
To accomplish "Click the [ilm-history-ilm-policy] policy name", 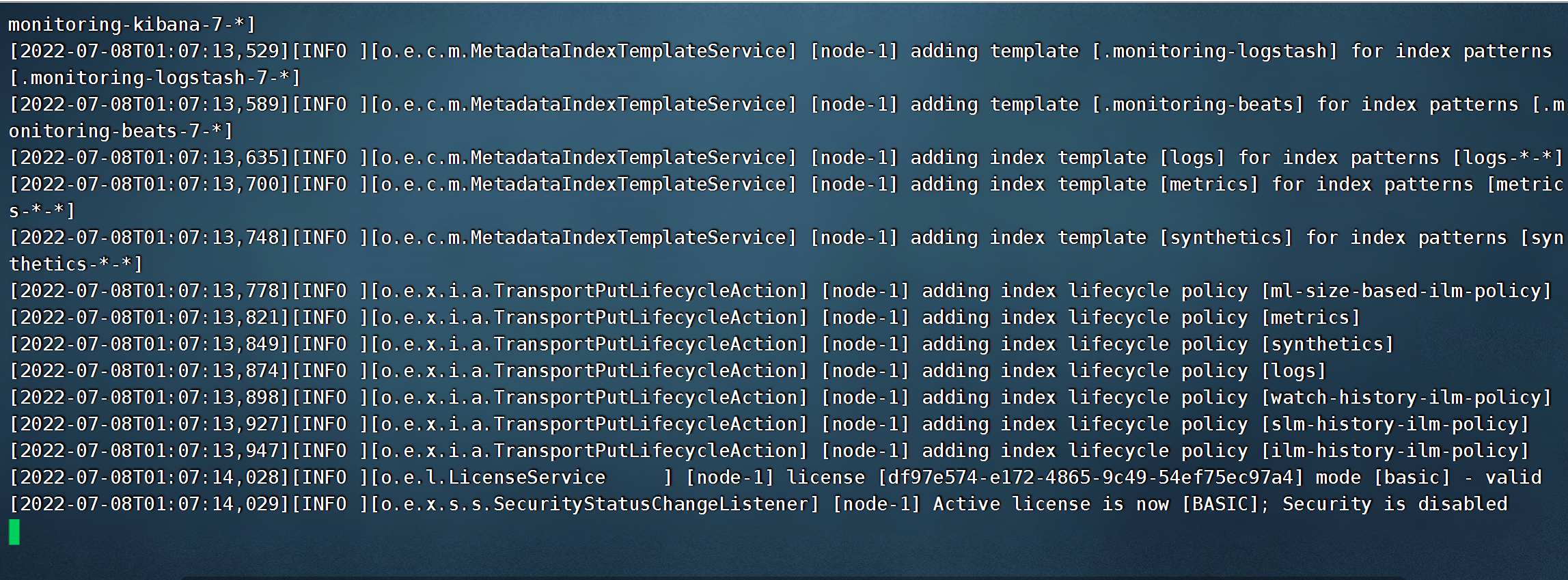I will click(x=1394, y=451).
